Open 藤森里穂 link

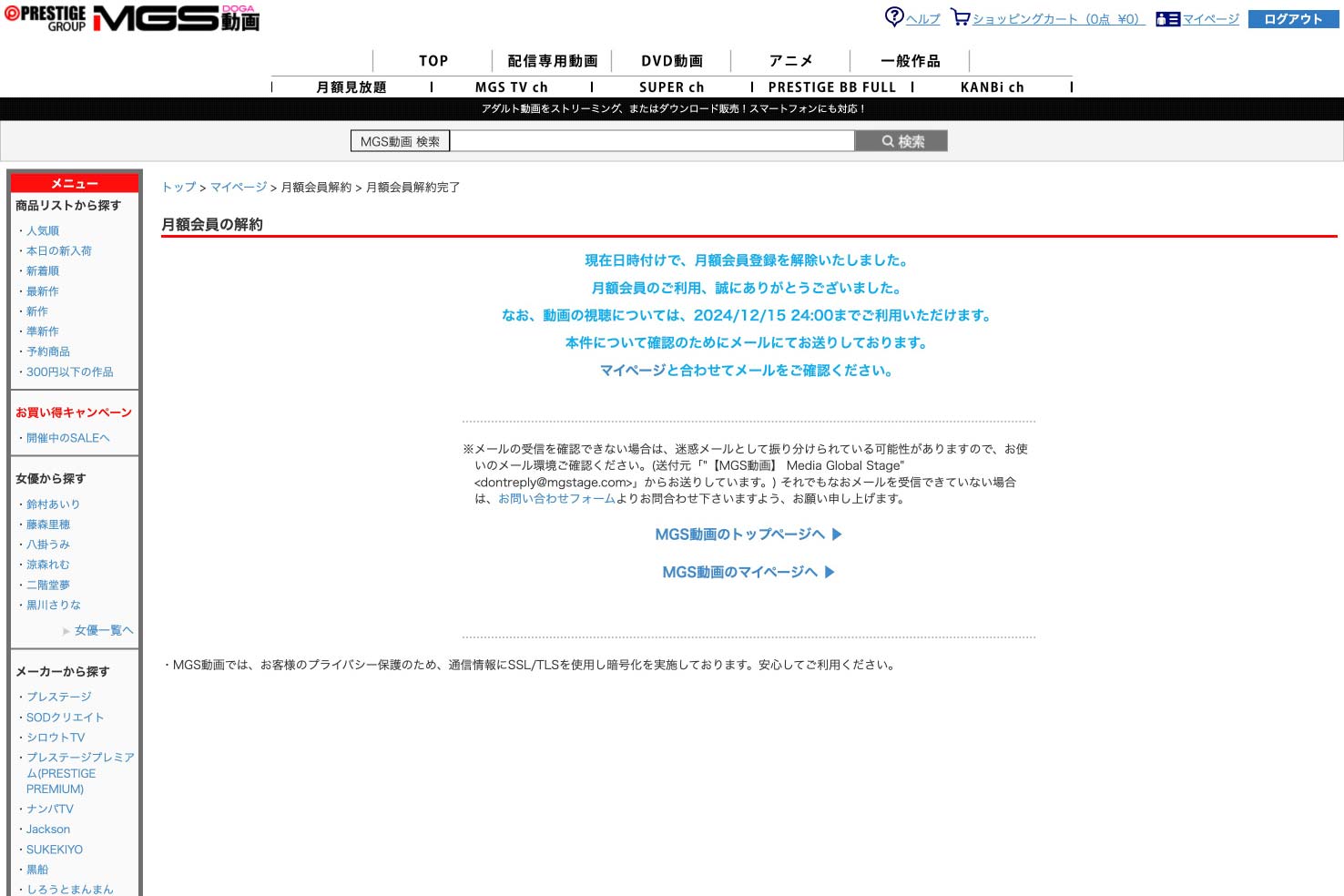tap(48, 524)
